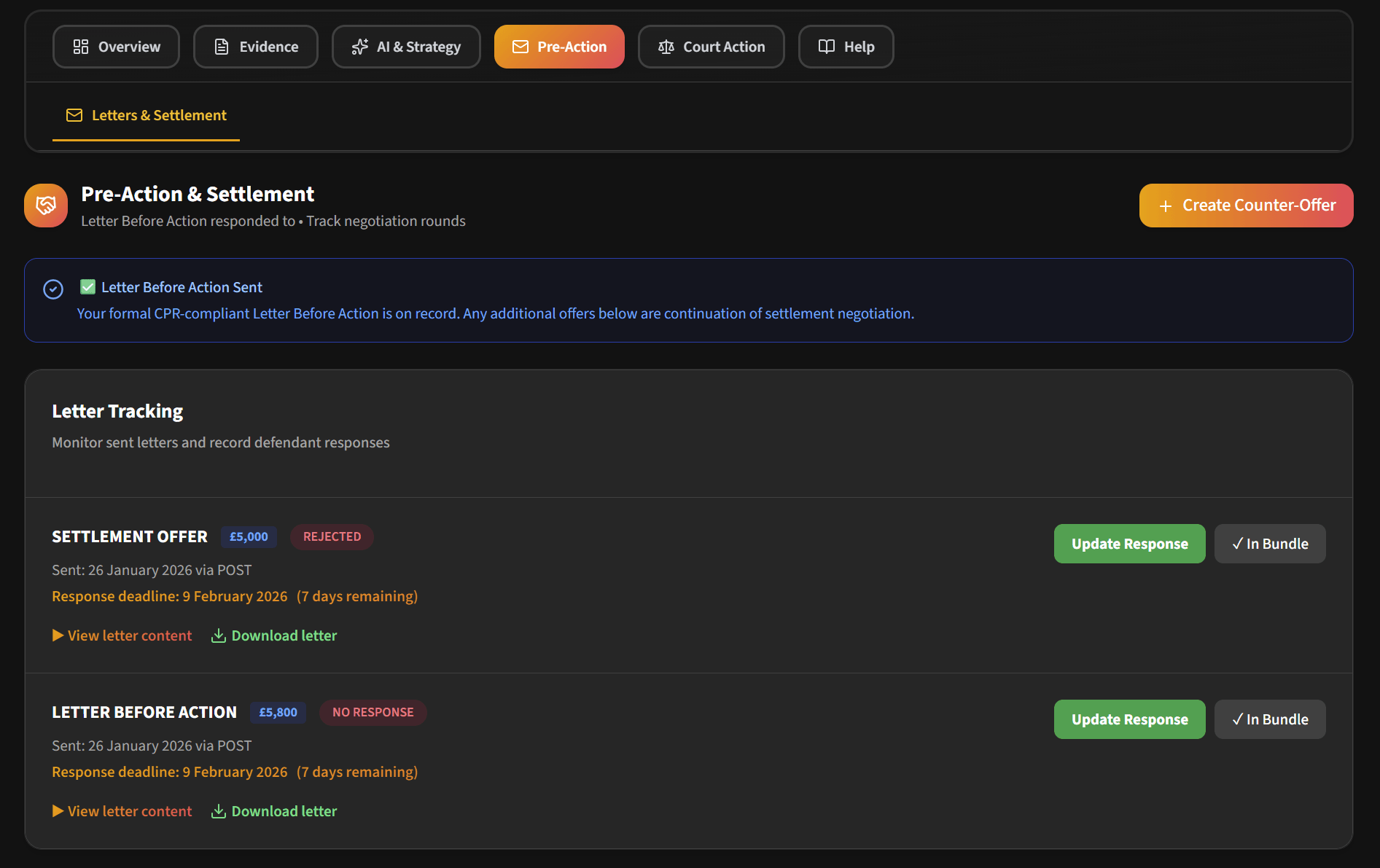Click the circled checkmark icon in banner
The image size is (1380, 868).
pos(53,289)
